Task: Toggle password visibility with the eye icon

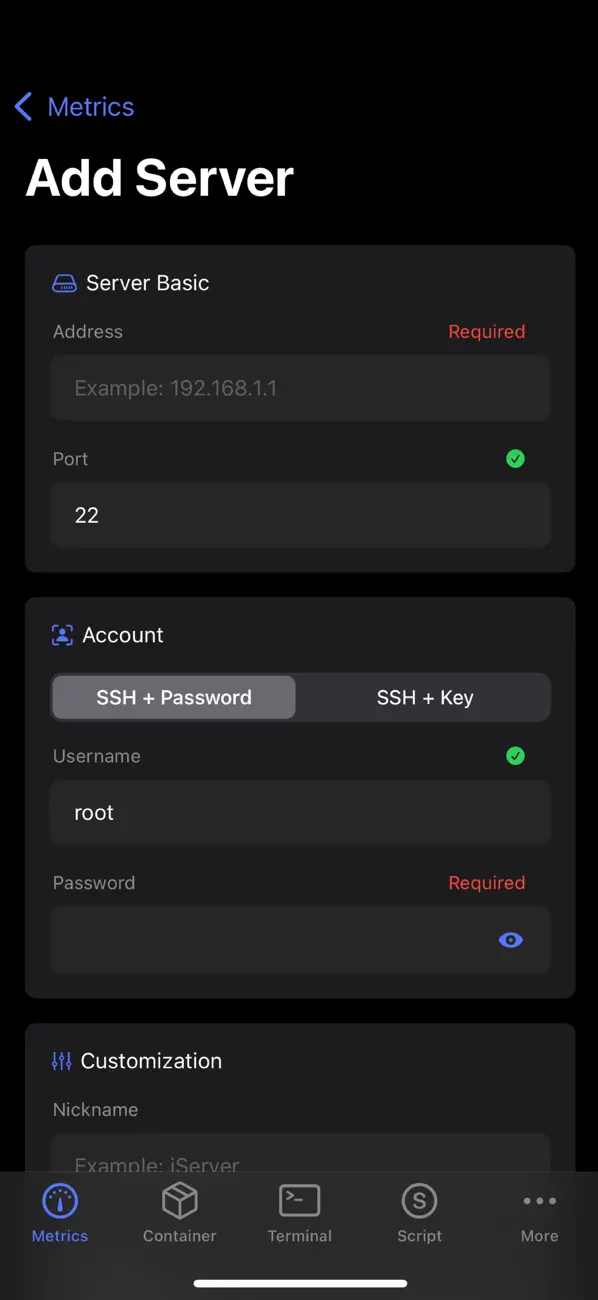Action: click(511, 940)
